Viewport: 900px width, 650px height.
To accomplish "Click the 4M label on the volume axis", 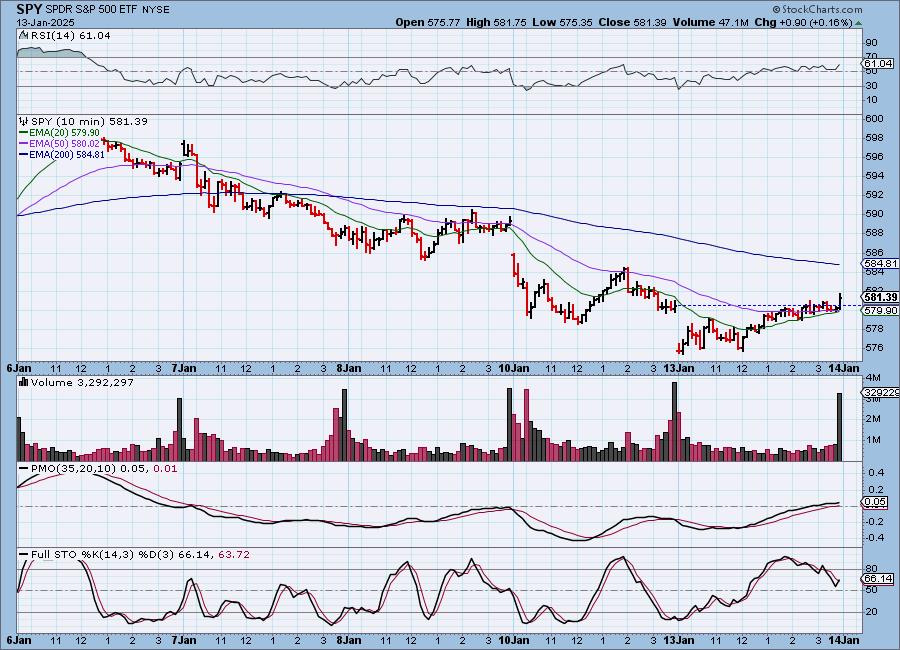I will pos(873,377).
